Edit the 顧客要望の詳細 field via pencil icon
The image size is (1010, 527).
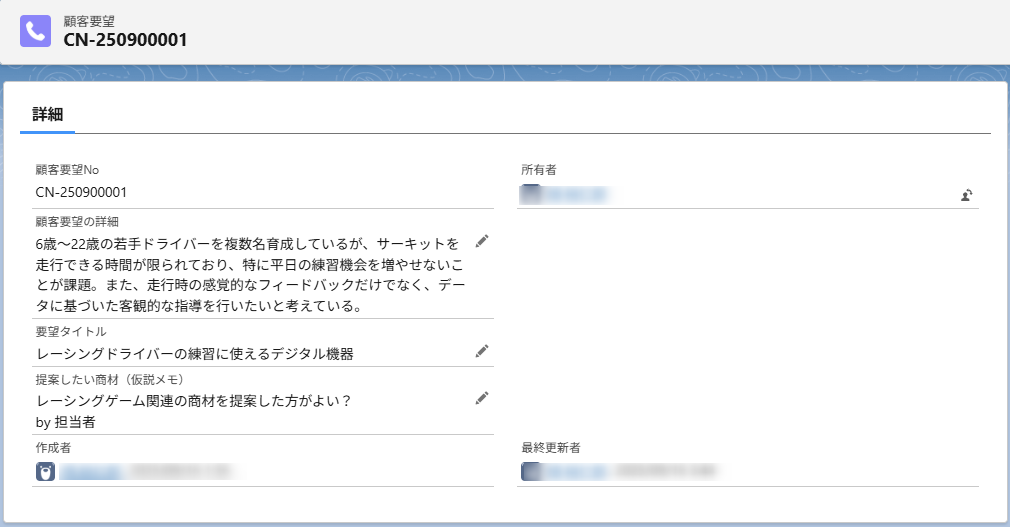tap(482, 241)
